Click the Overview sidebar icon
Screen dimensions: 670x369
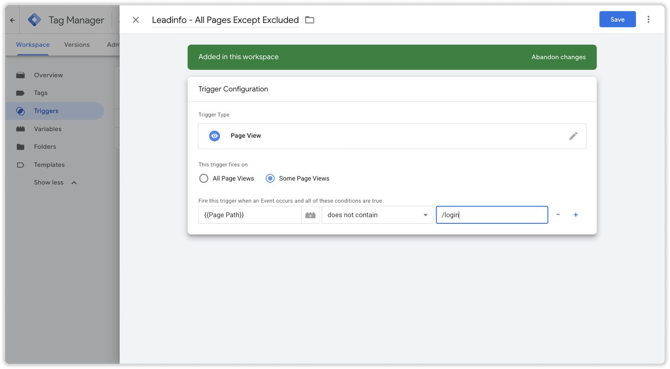coord(21,75)
